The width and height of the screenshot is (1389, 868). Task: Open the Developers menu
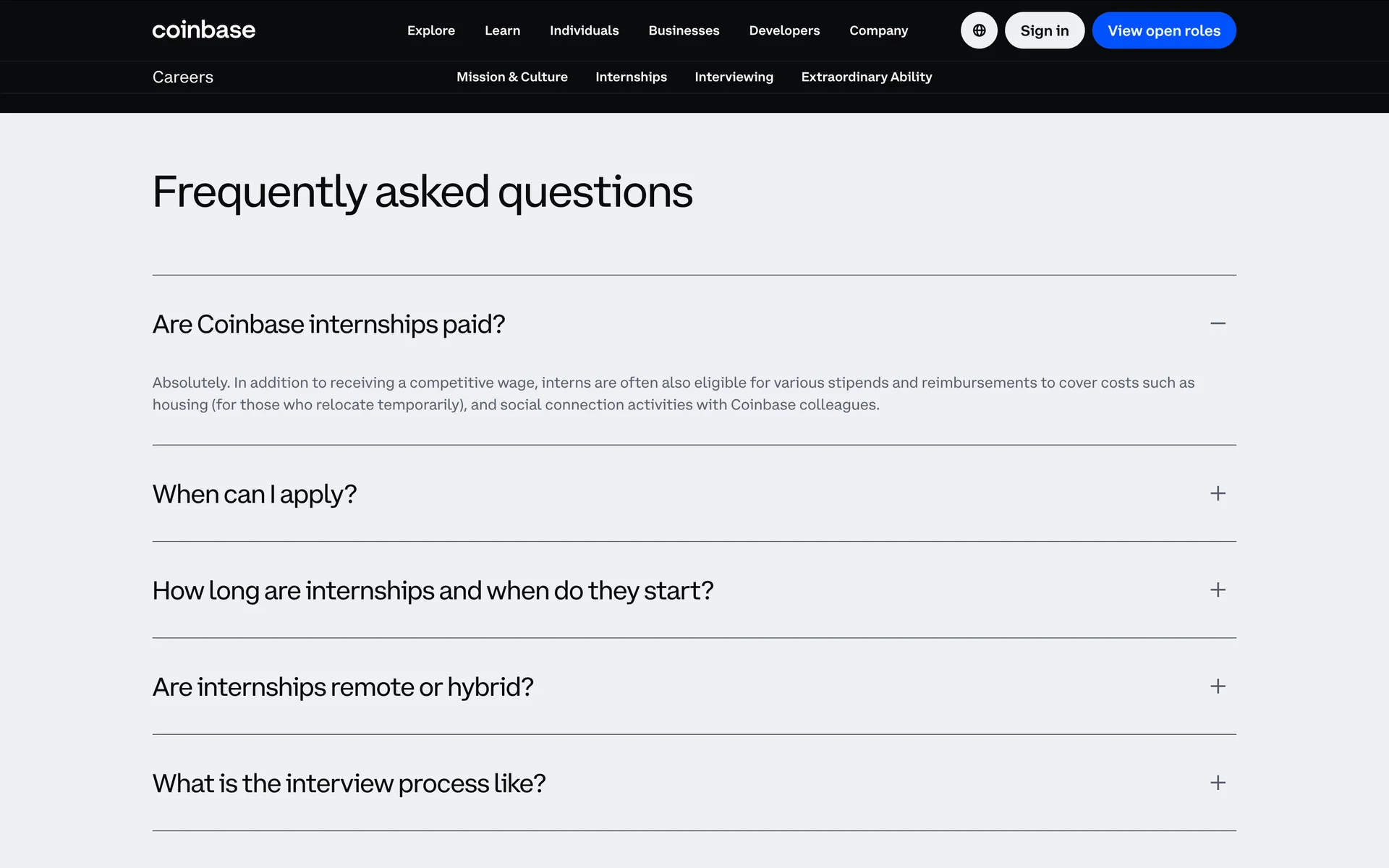click(784, 30)
